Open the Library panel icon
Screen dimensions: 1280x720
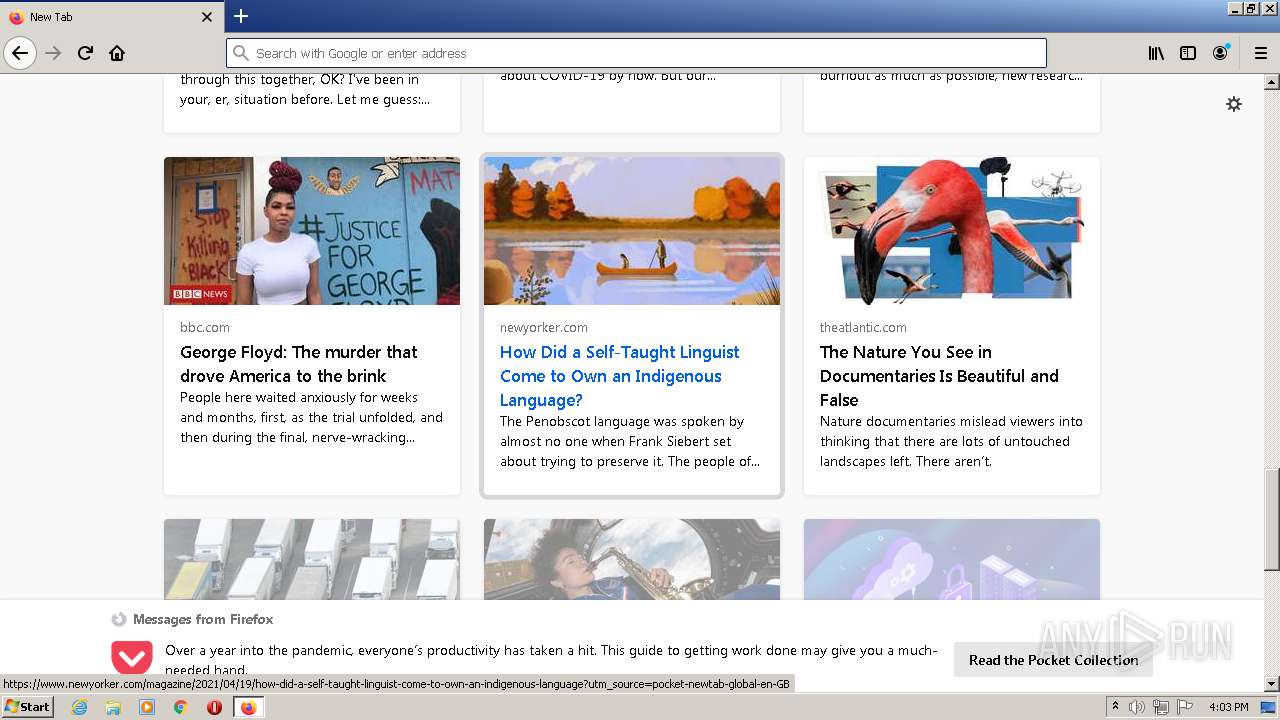pyautogui.click(x=1156, y=53)
